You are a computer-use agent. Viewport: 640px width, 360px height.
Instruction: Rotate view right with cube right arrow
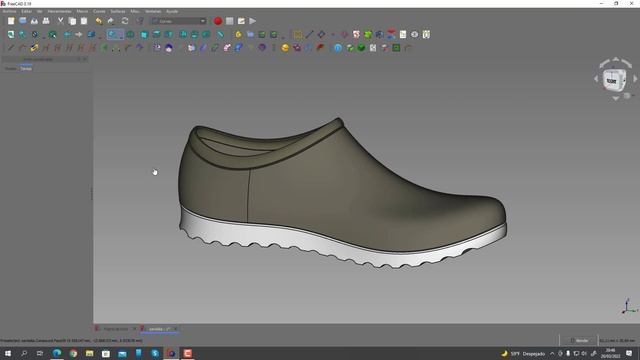pyautogui.click(x=635, y=79)
